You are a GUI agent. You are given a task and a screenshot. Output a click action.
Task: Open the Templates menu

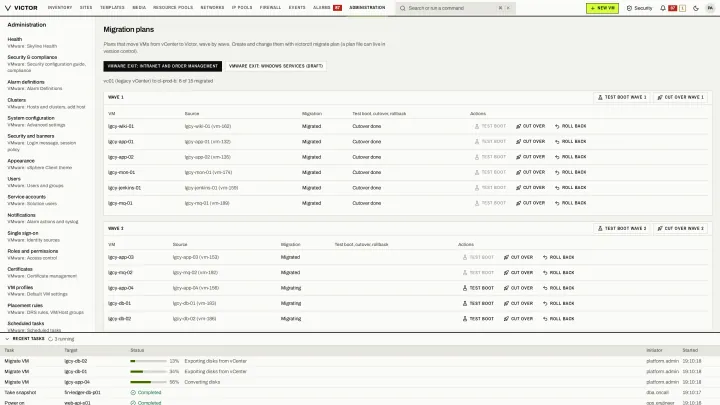[112, 8]
